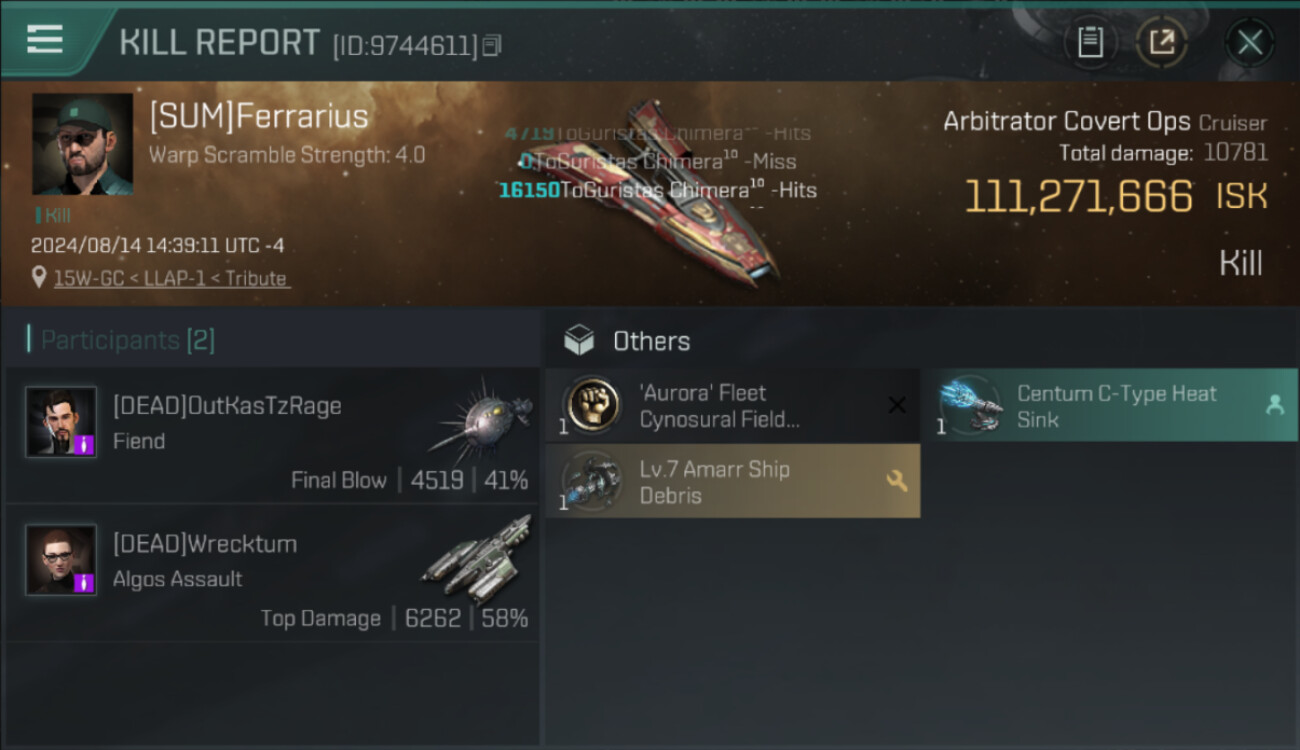Click the clipboard report icon
The height and width of the screenshot is (750, 1300).
(1090, 42)
